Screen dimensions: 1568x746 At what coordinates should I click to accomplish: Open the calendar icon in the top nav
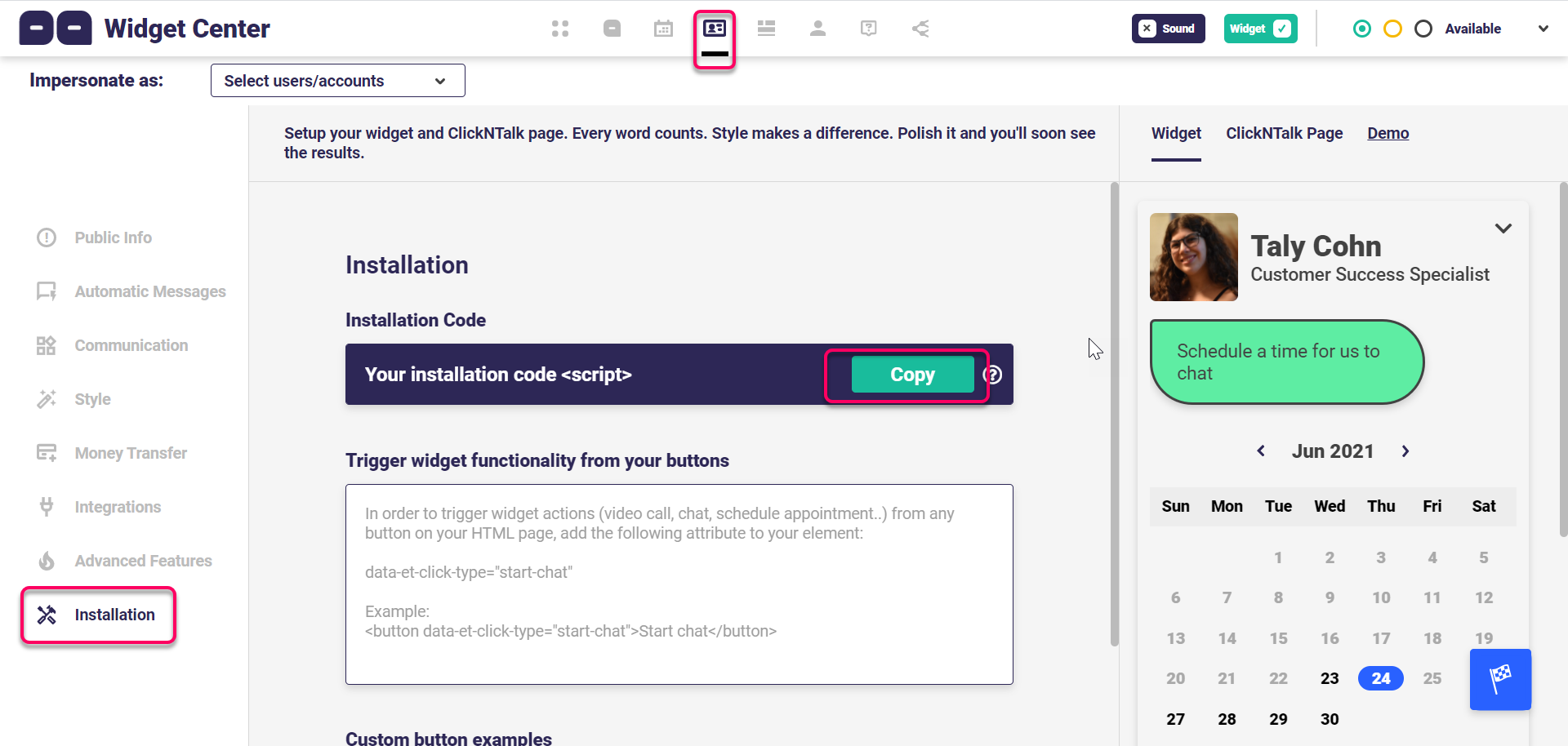663,29
